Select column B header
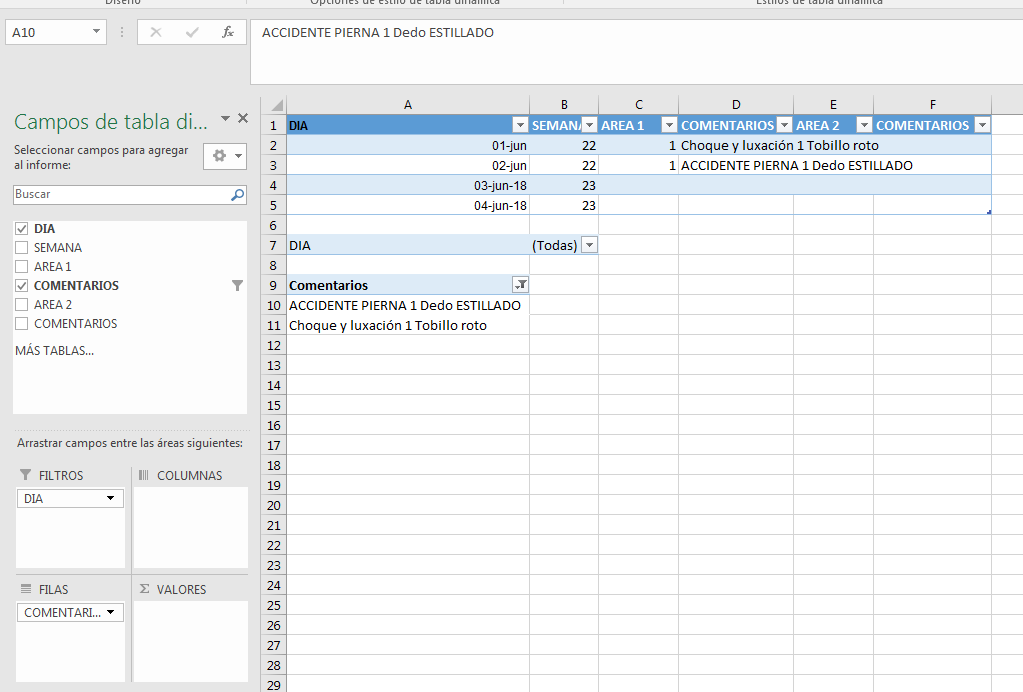 (x=564, y=105)
